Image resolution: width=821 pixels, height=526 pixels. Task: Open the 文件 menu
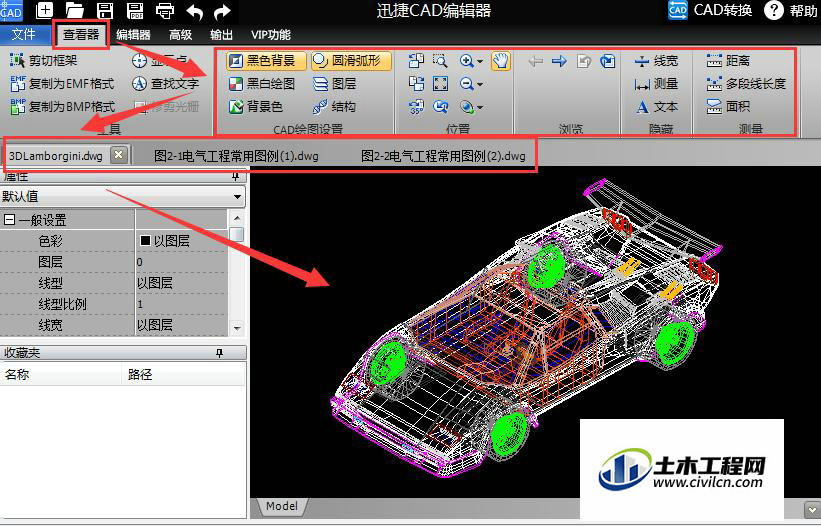pyautogui.click(x=24, y=35)
